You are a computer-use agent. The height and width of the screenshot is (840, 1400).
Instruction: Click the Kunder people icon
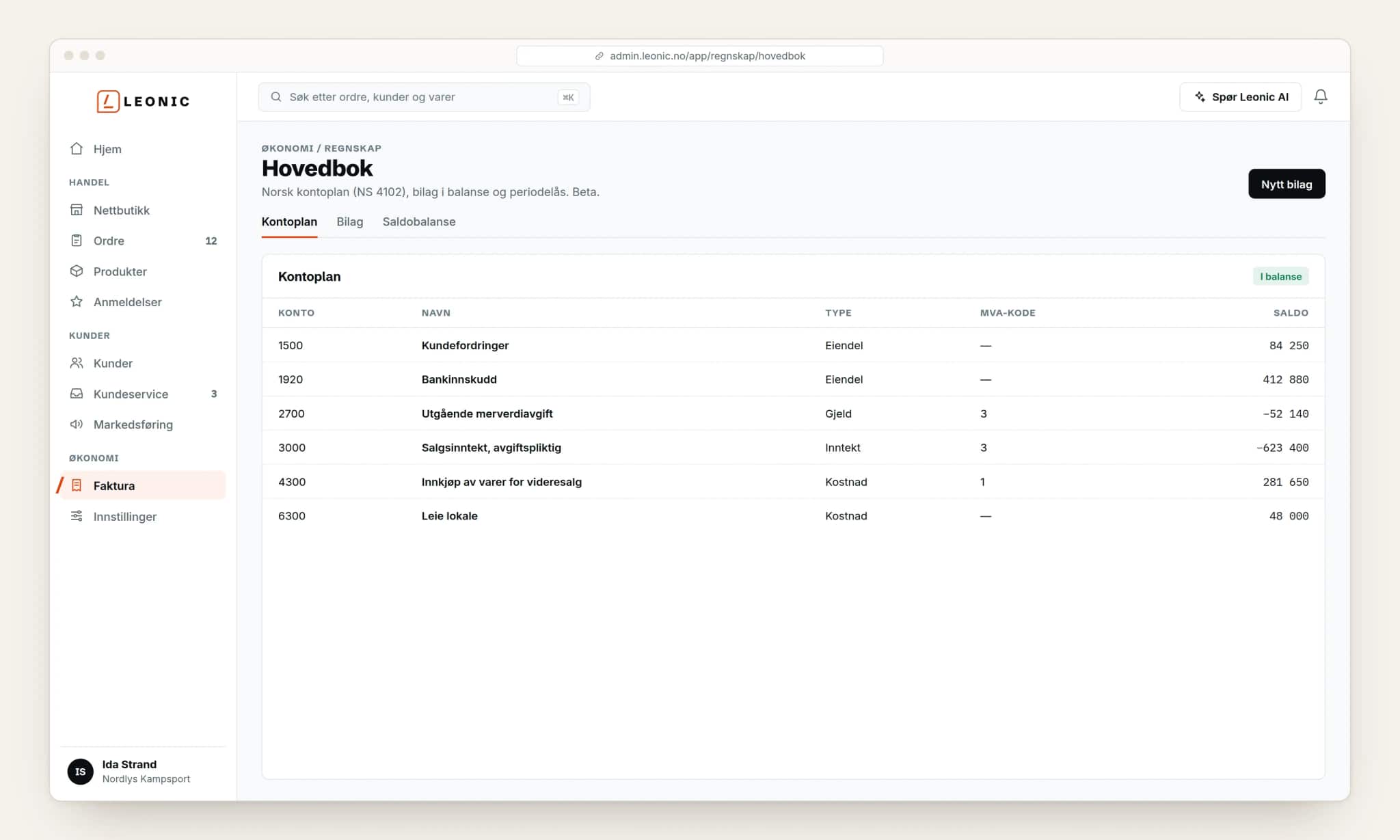point(77,363)
